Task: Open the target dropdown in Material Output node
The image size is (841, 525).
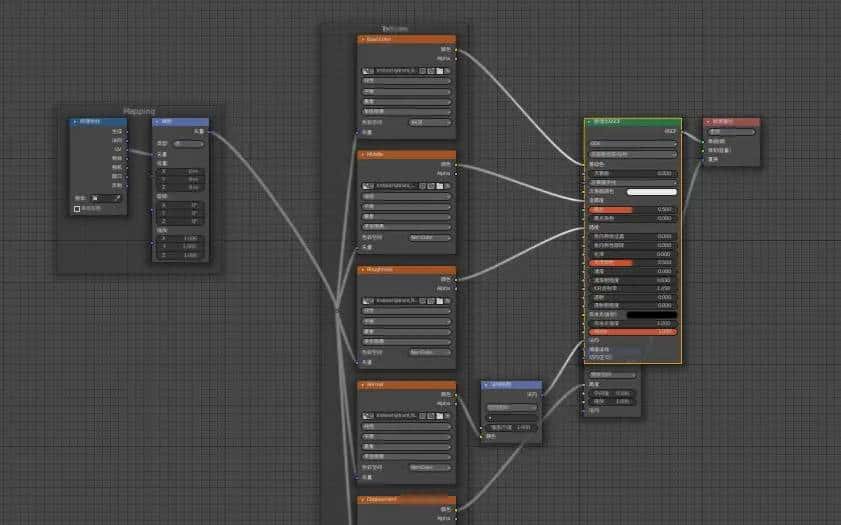Action: click(731, 131)
